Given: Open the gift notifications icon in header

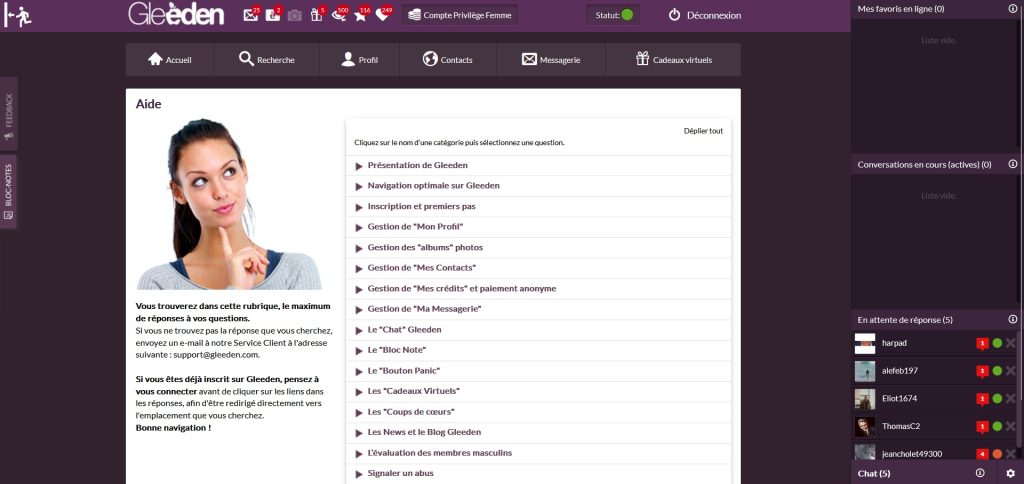Looking at the screenshot, I should tap(316, 15).
